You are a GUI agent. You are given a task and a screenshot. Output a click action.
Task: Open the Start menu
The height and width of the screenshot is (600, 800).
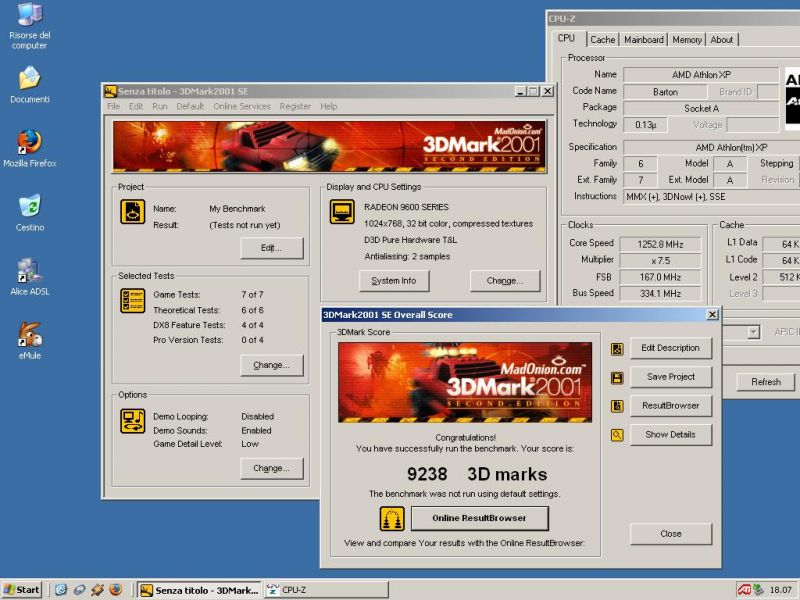21,590
